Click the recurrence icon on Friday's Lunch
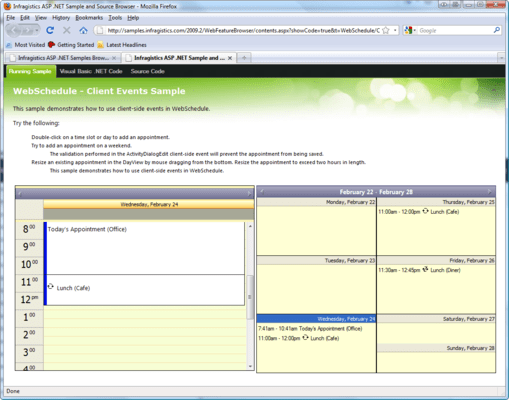 click(425, 269)
